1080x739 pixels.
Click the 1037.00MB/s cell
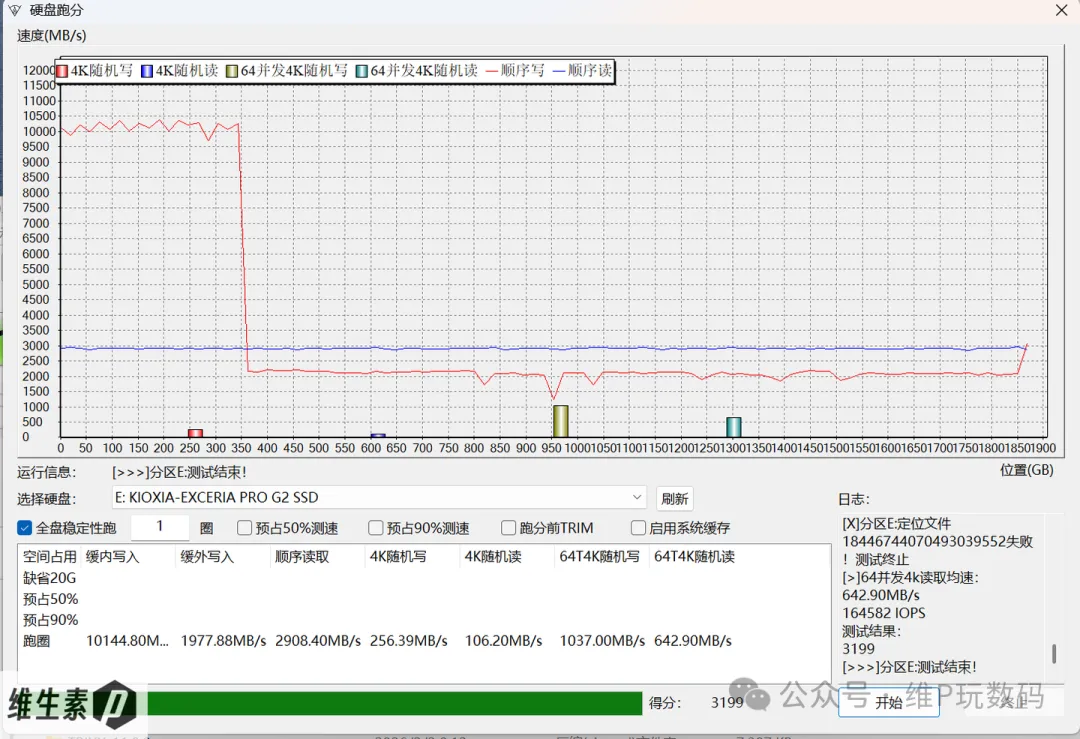(602, 641)
